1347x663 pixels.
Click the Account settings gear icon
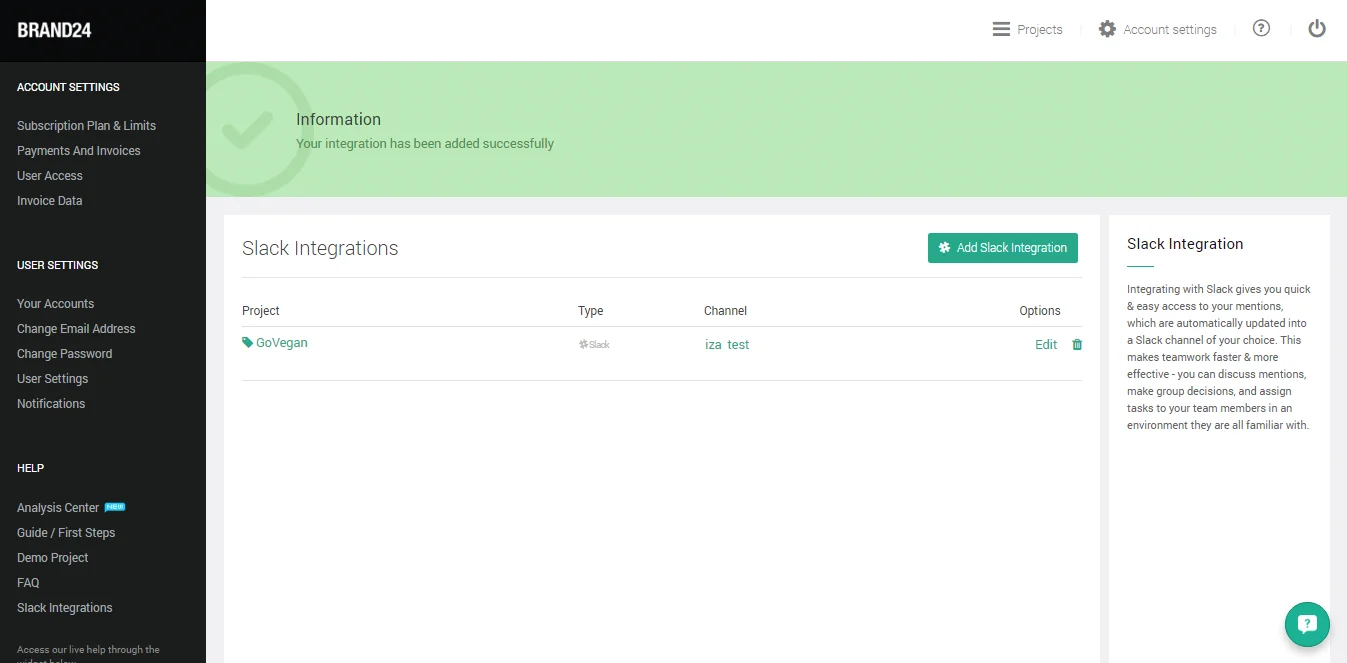point(1107,29)
